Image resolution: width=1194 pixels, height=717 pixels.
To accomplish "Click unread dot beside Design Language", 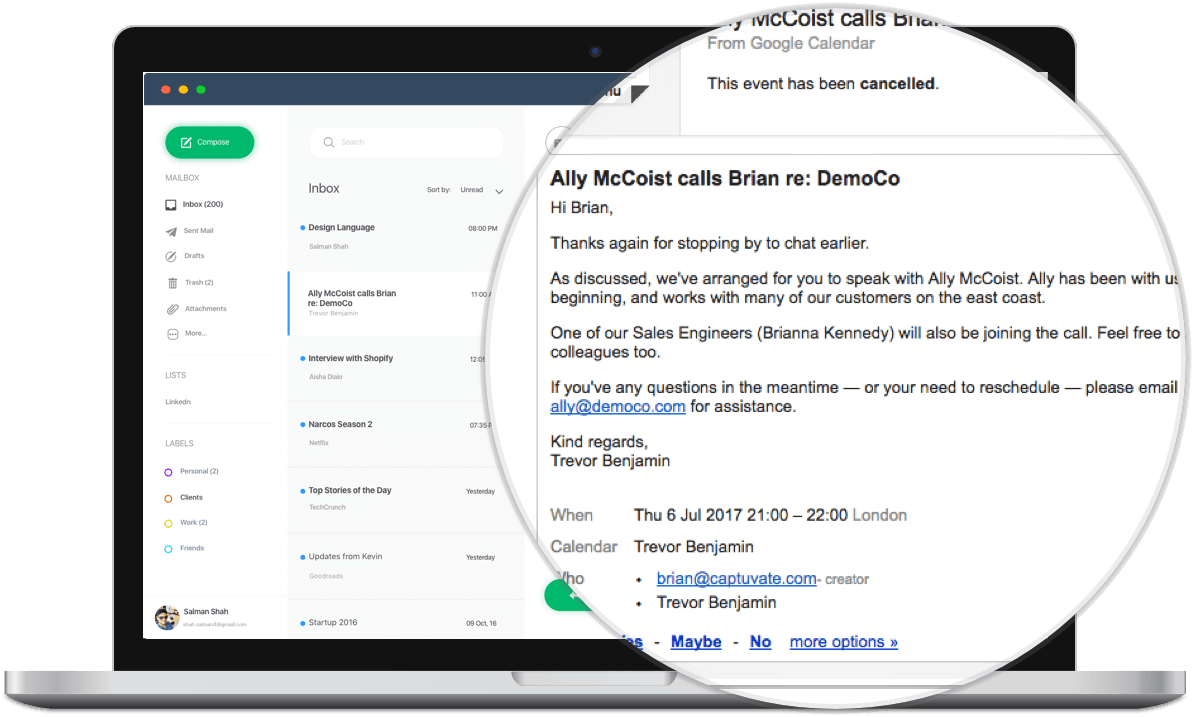I will 302,228.
